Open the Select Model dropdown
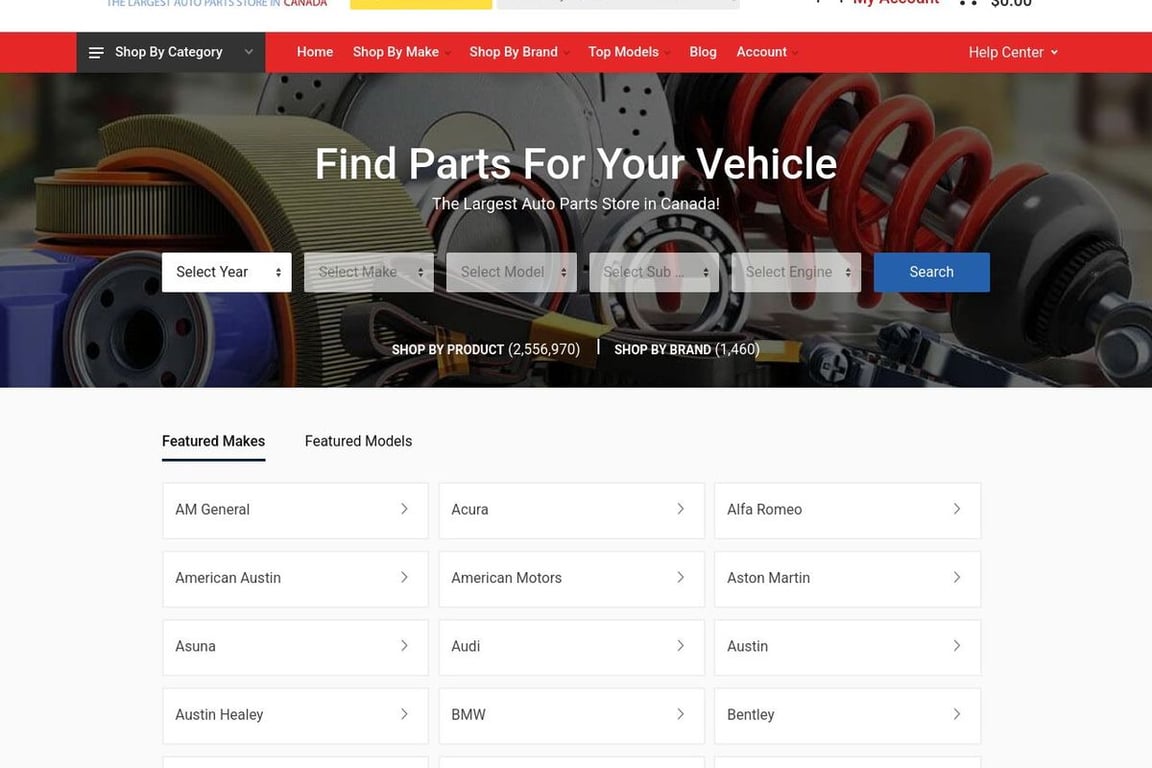This screenshot has width=1152, height=768. click(511, 273)
